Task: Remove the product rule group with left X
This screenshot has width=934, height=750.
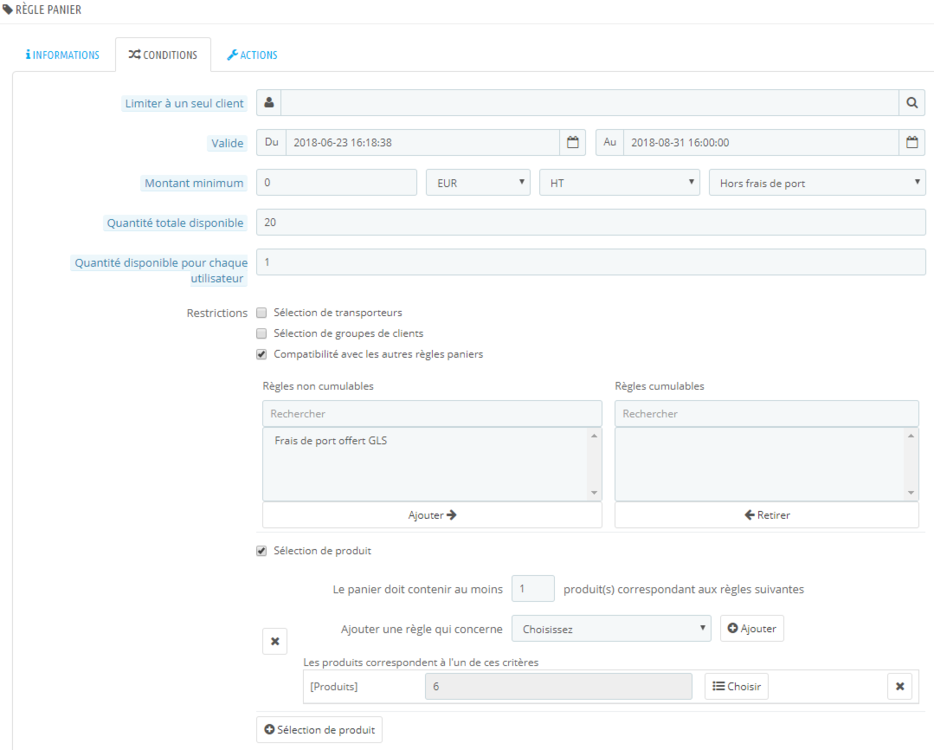Action: pos(275,642)
